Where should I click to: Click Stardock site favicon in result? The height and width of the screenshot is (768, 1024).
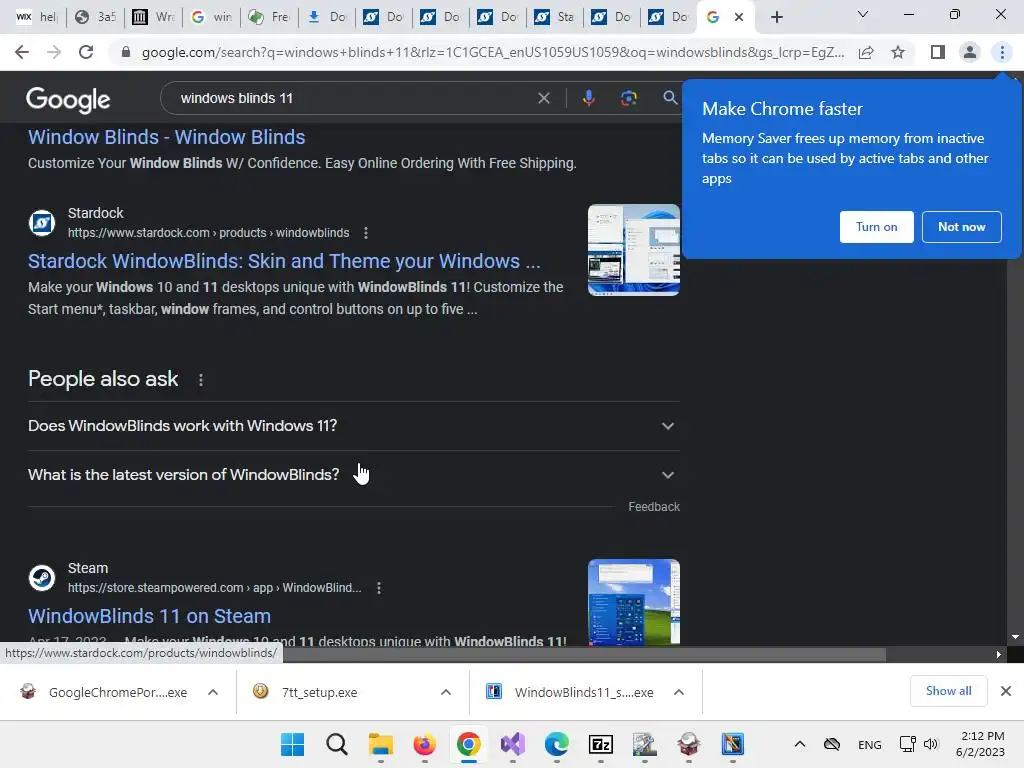click(x=42, y=223)
